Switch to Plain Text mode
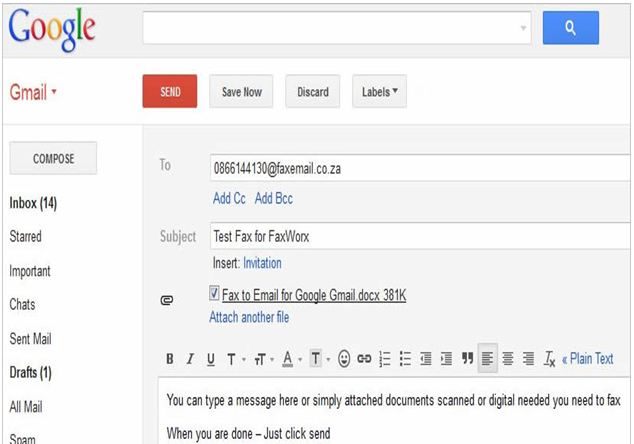634x444 pixels. (x=588, y=358)
